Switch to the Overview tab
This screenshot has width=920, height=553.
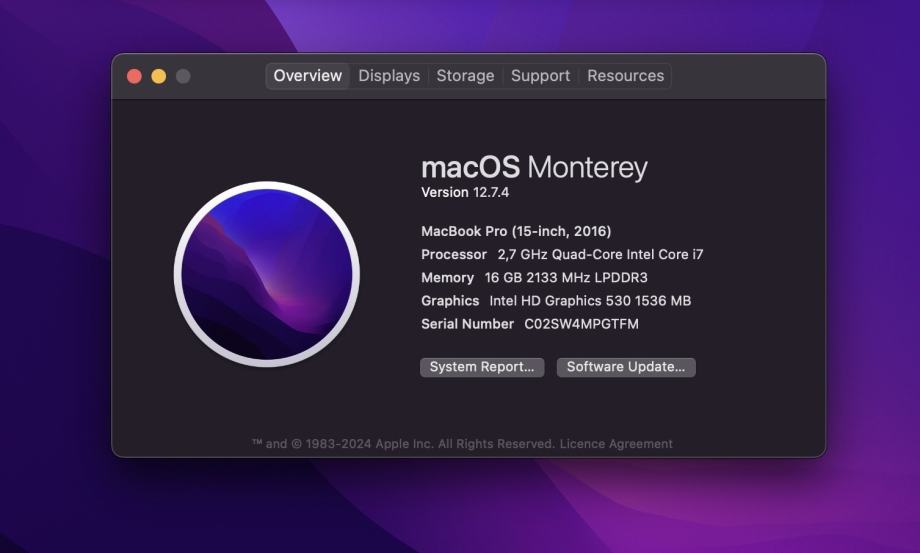[307, 76]
